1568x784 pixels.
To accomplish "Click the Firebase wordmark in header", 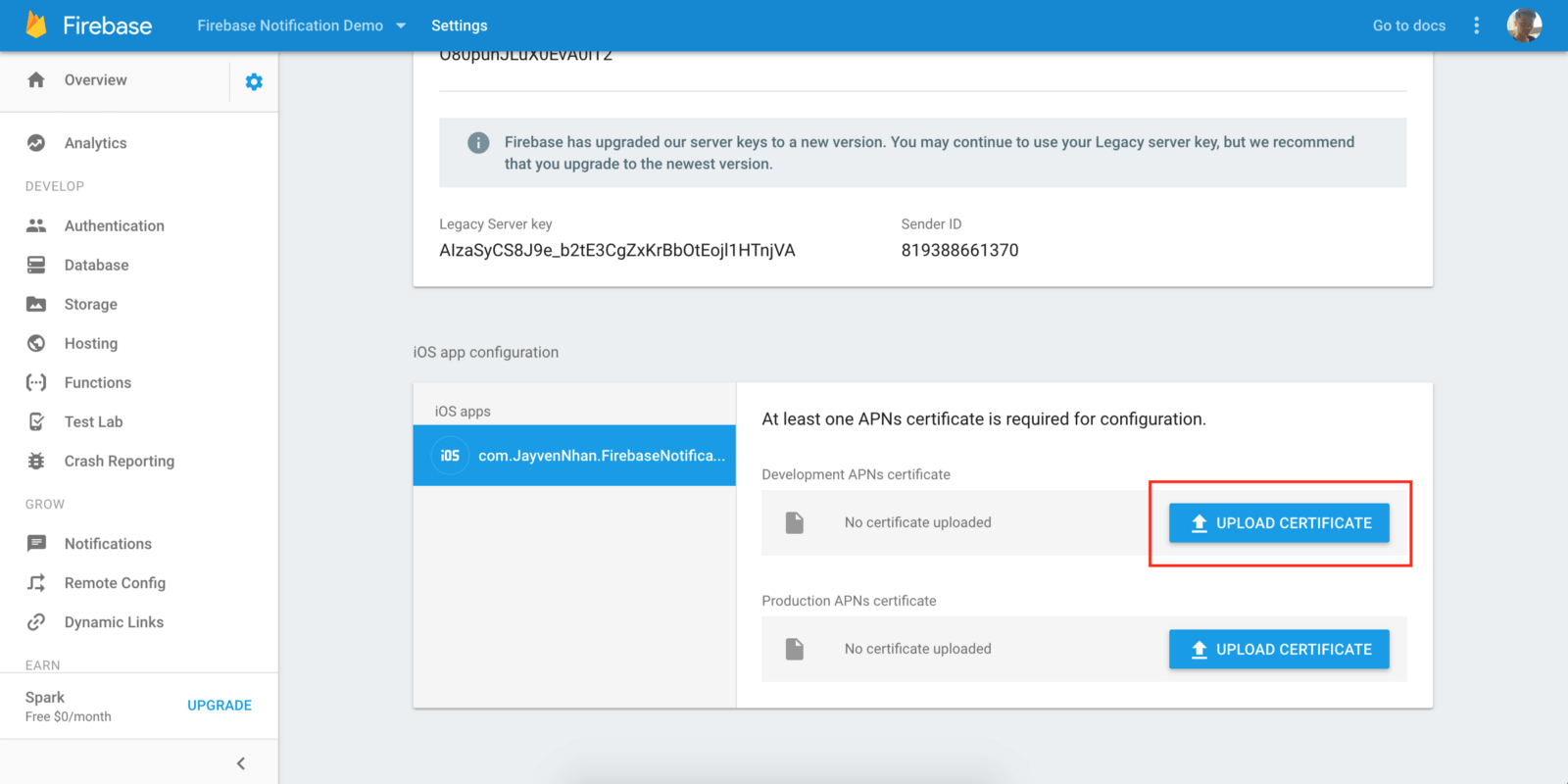I will pos(108,25).
